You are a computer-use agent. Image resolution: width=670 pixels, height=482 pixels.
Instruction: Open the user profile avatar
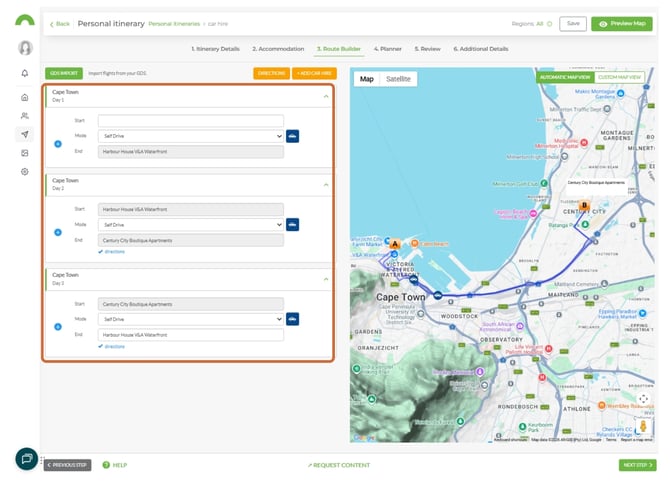(x=25, y=48)
